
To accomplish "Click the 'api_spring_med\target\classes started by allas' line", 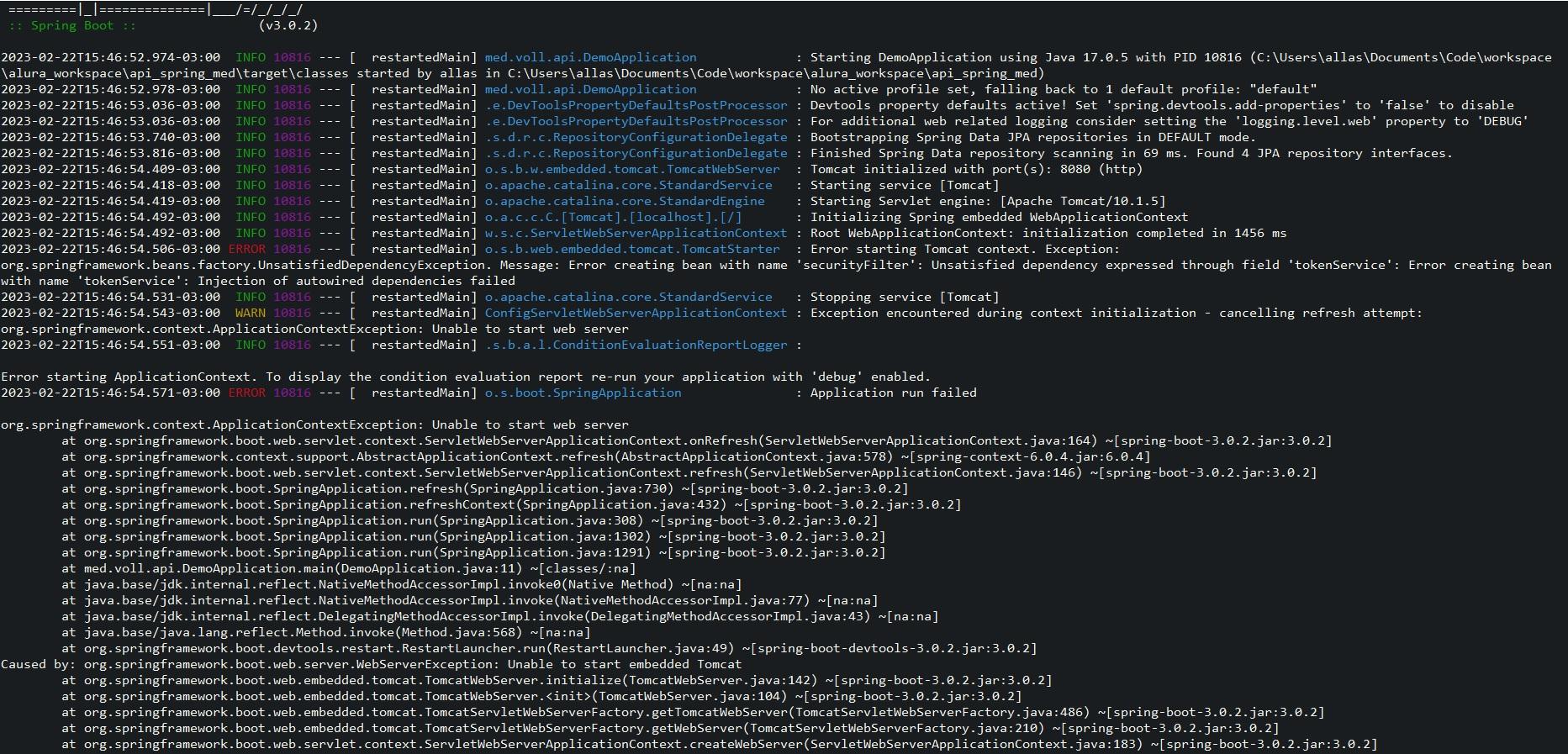I will 522,73.
